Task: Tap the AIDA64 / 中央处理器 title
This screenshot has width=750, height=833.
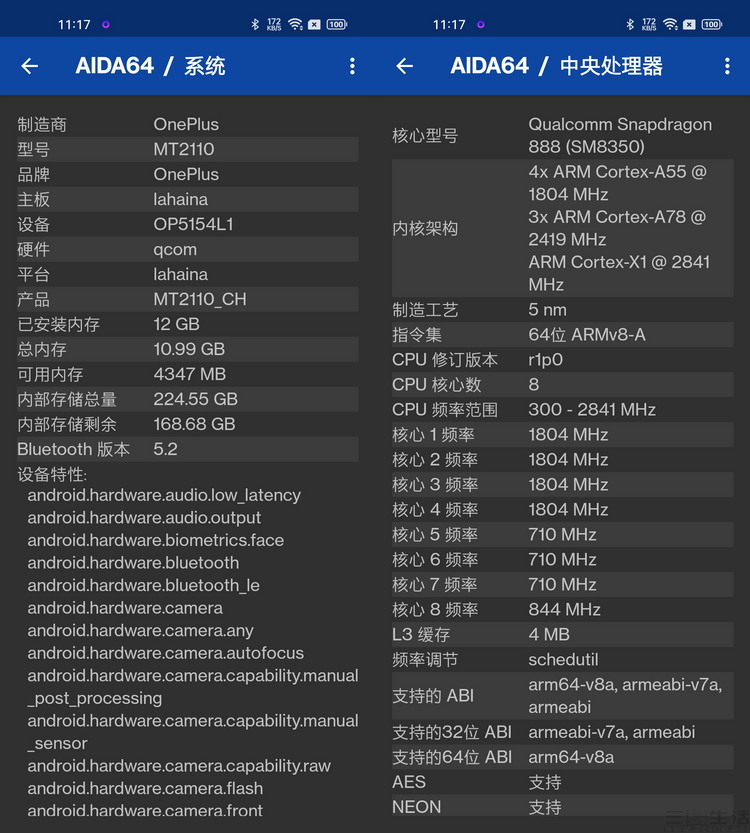Action: click(557, 66)
